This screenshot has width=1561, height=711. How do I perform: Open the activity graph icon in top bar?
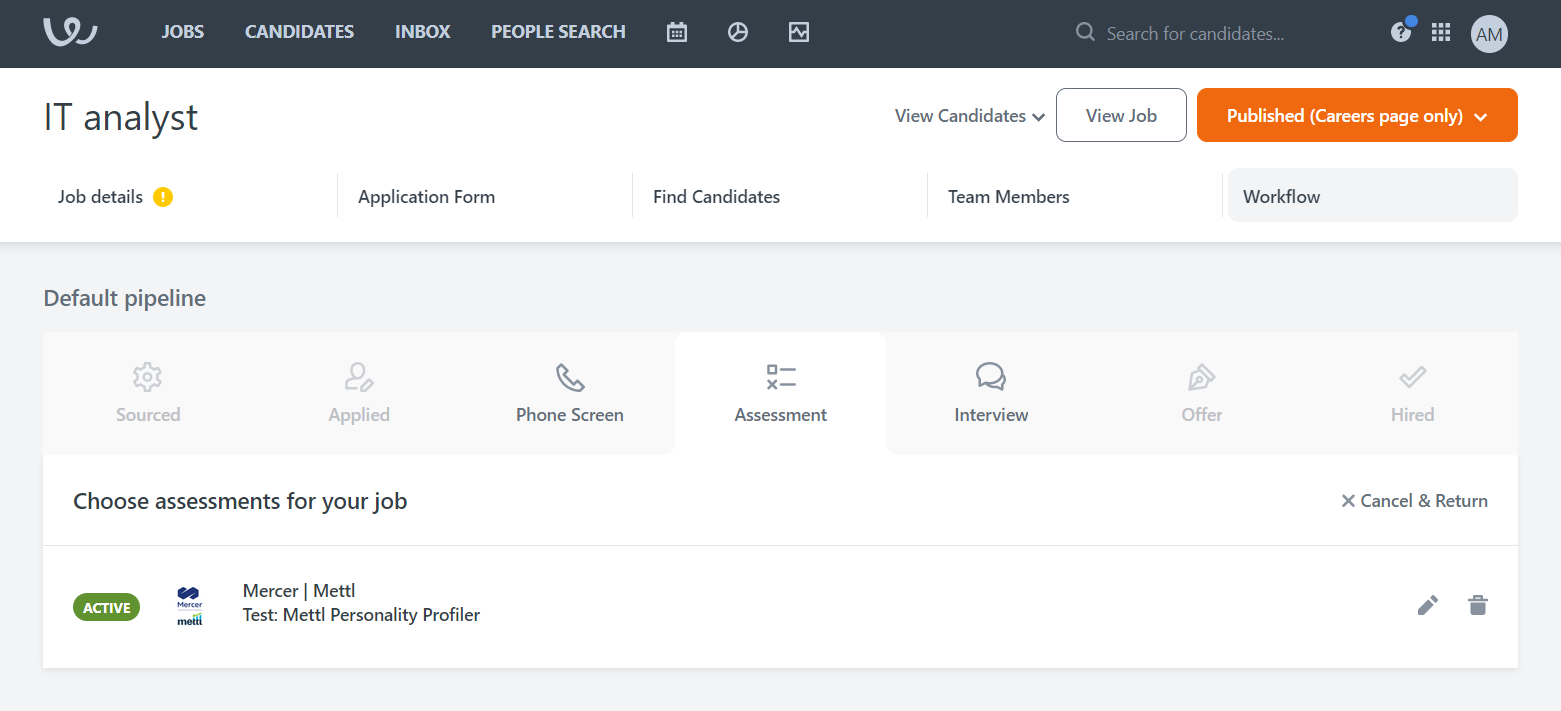tap(798, 32)
